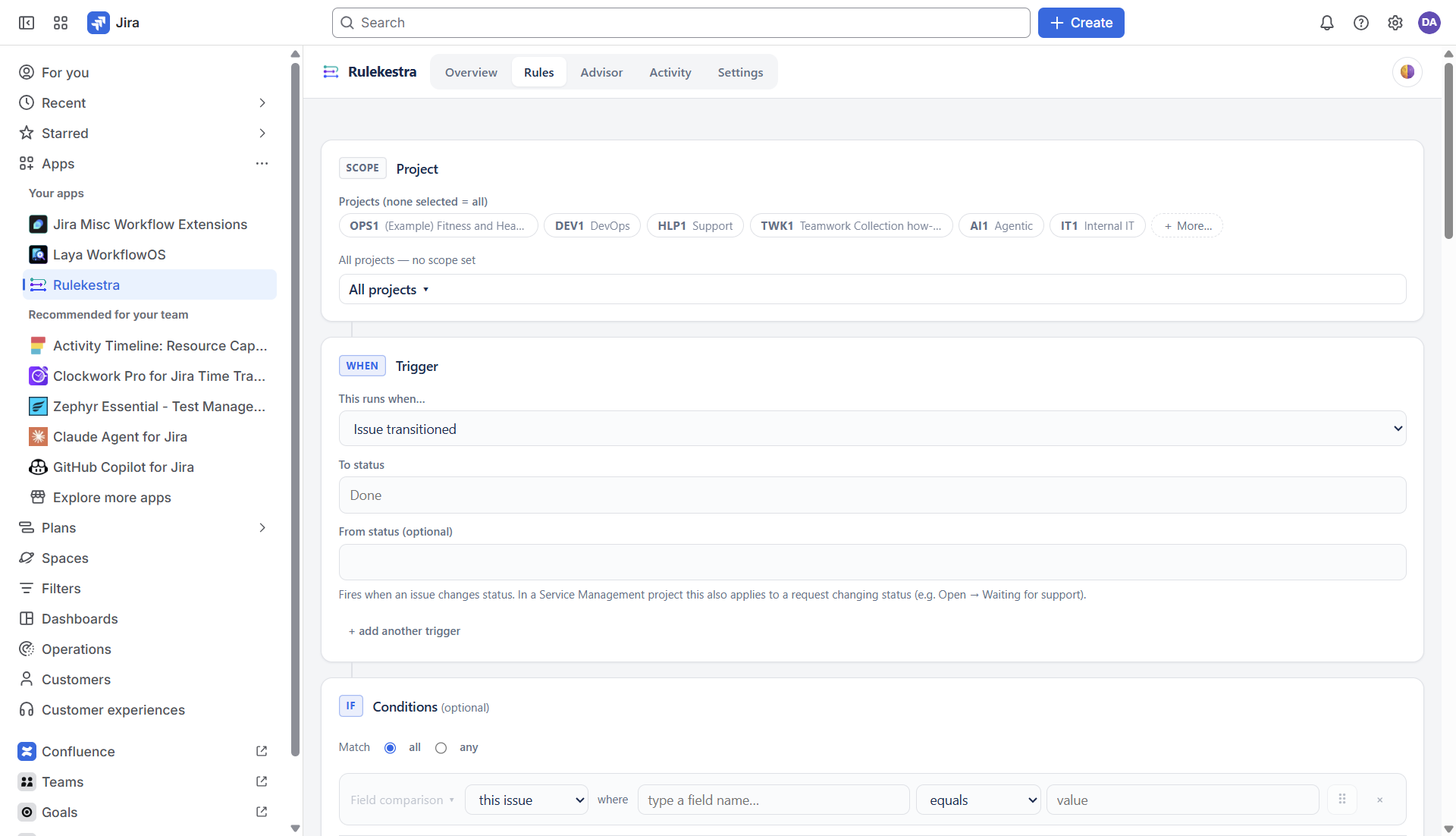The image size is (1456, 836).
Task: Open the notifications bell
Action: [x=1327, y=23]
